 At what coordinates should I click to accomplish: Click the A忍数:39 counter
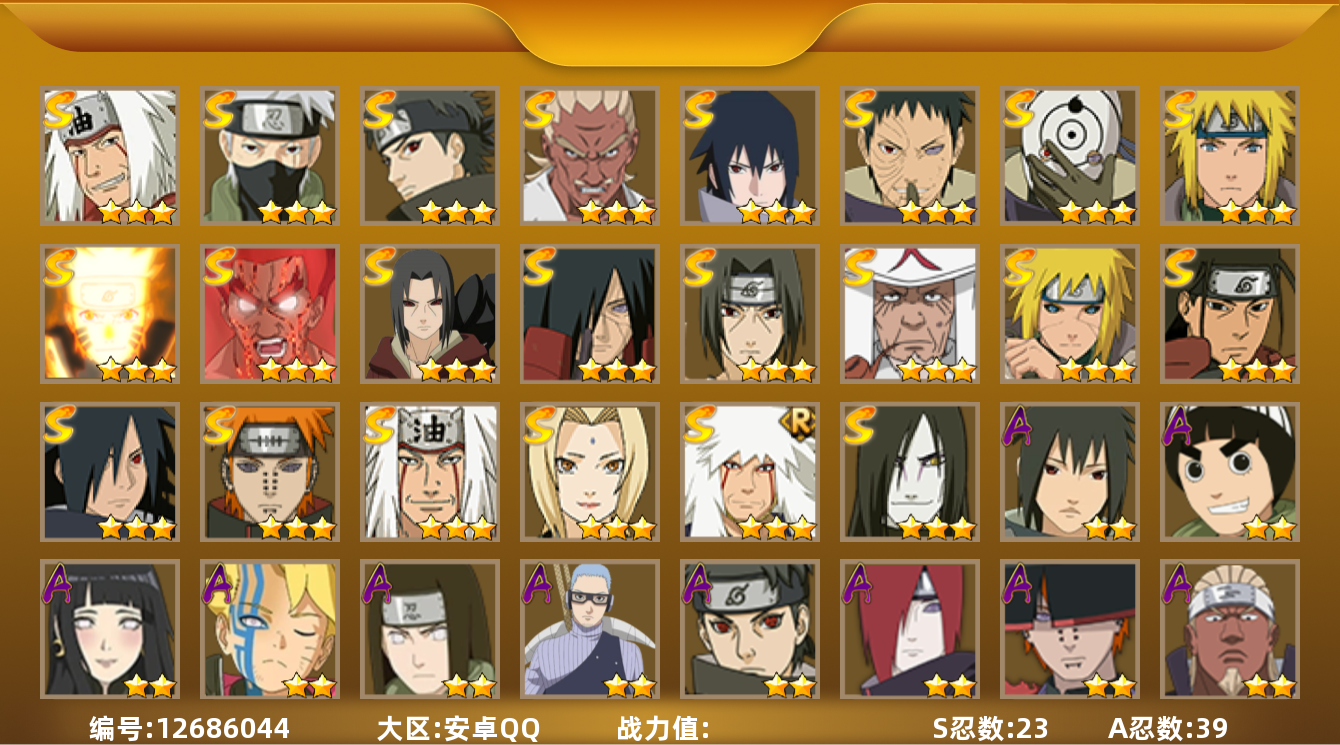[x=1168, y=728]
